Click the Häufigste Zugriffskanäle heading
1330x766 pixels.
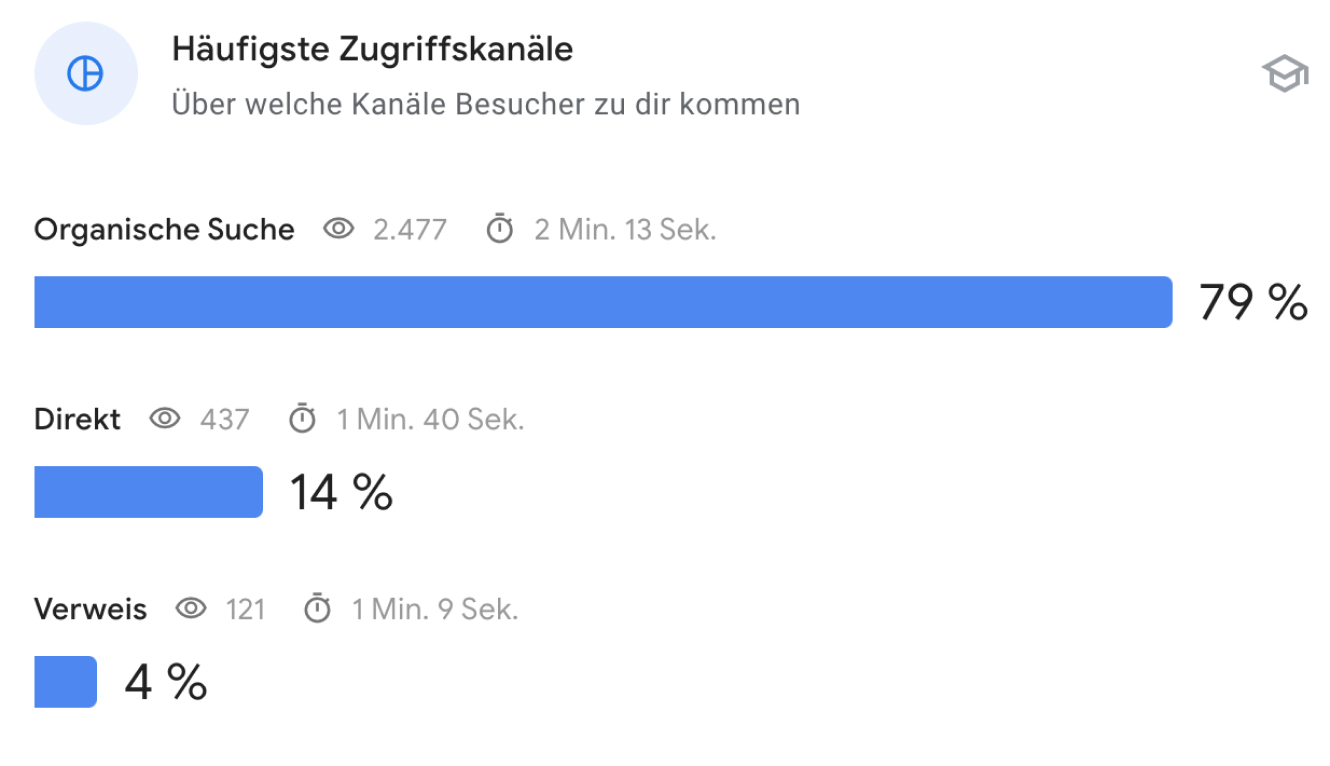[x=373, y=49]
